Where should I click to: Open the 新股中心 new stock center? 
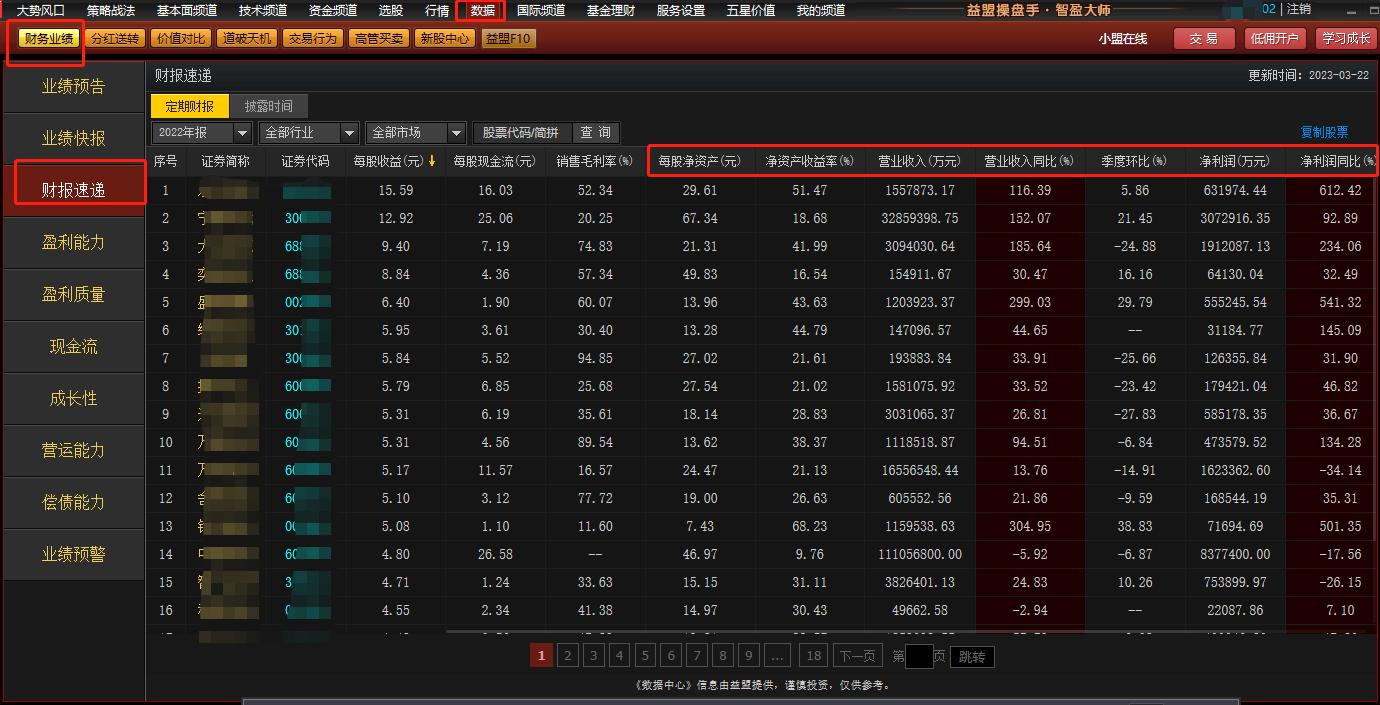[443, 37]
